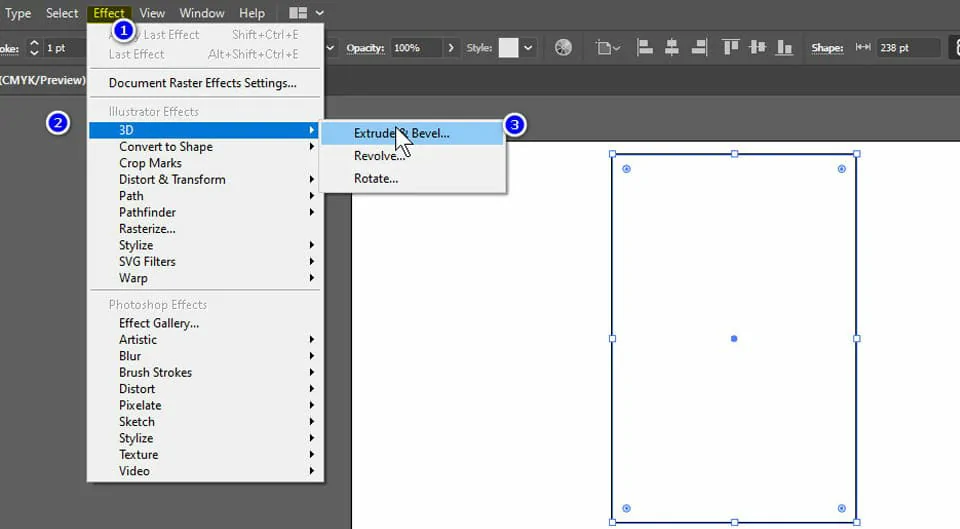This screenshot has height=529, width=960.
Task: Click the Shape properties link
Action: coord(827,48)
